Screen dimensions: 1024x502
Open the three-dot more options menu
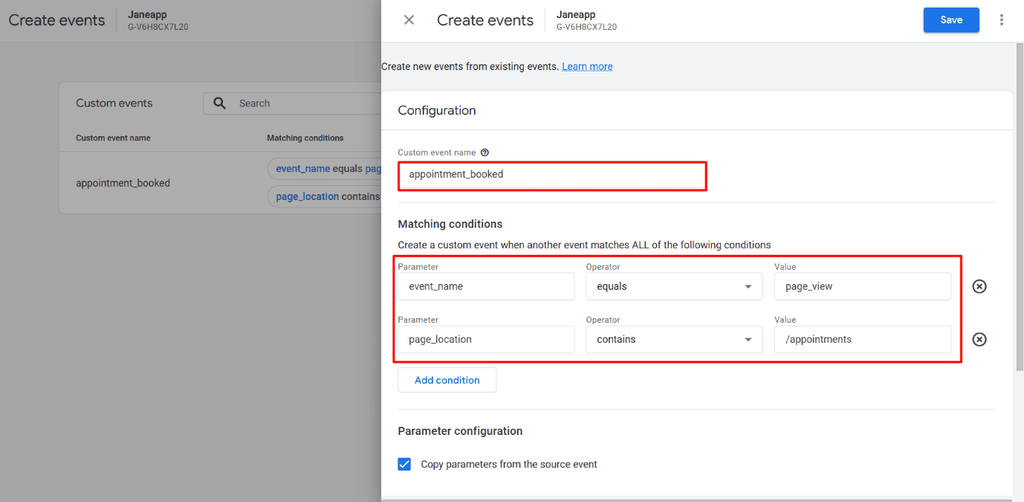pyautogui.click(x=1002, y=20)
